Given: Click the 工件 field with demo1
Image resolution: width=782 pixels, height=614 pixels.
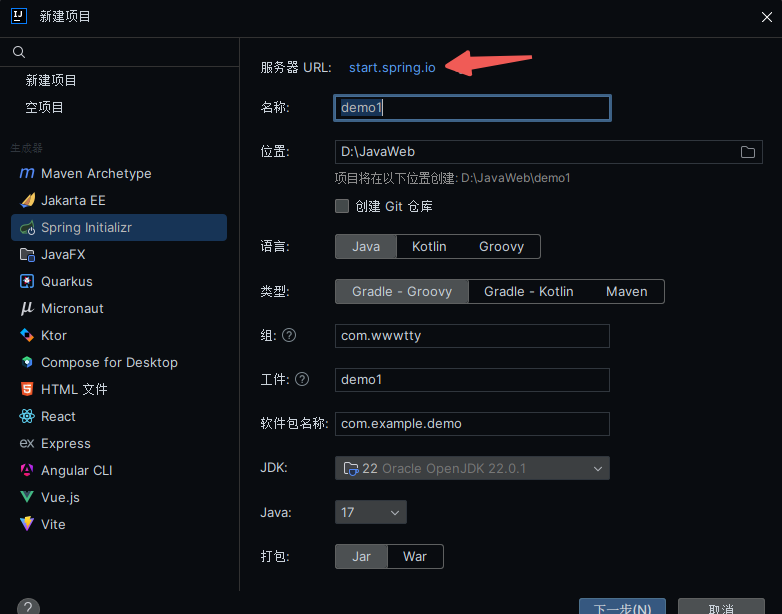Looking at the screenshot, I should [x=472, y=380].
